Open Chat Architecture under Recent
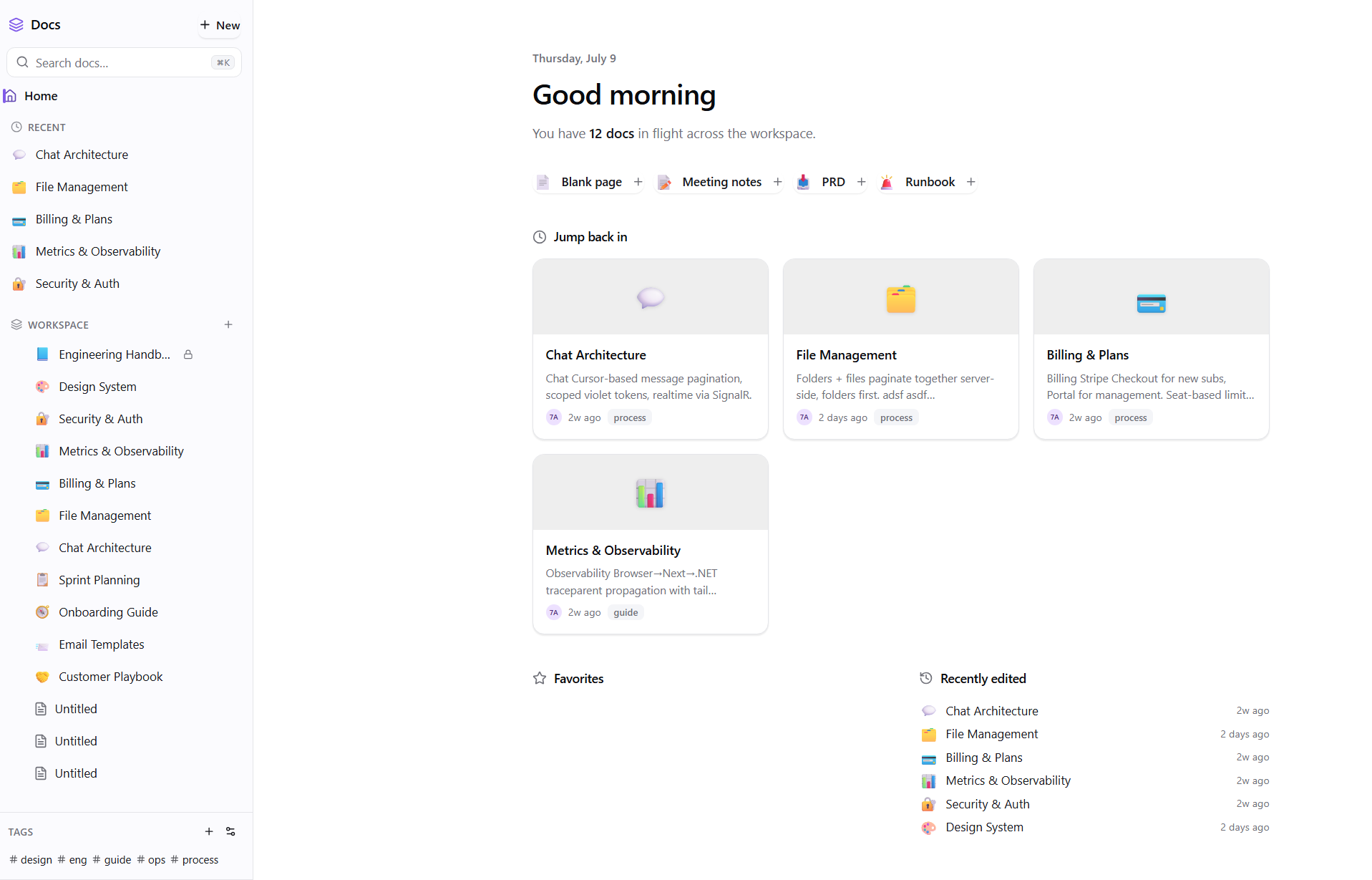The image size is (1372, 880). (82, 155)
